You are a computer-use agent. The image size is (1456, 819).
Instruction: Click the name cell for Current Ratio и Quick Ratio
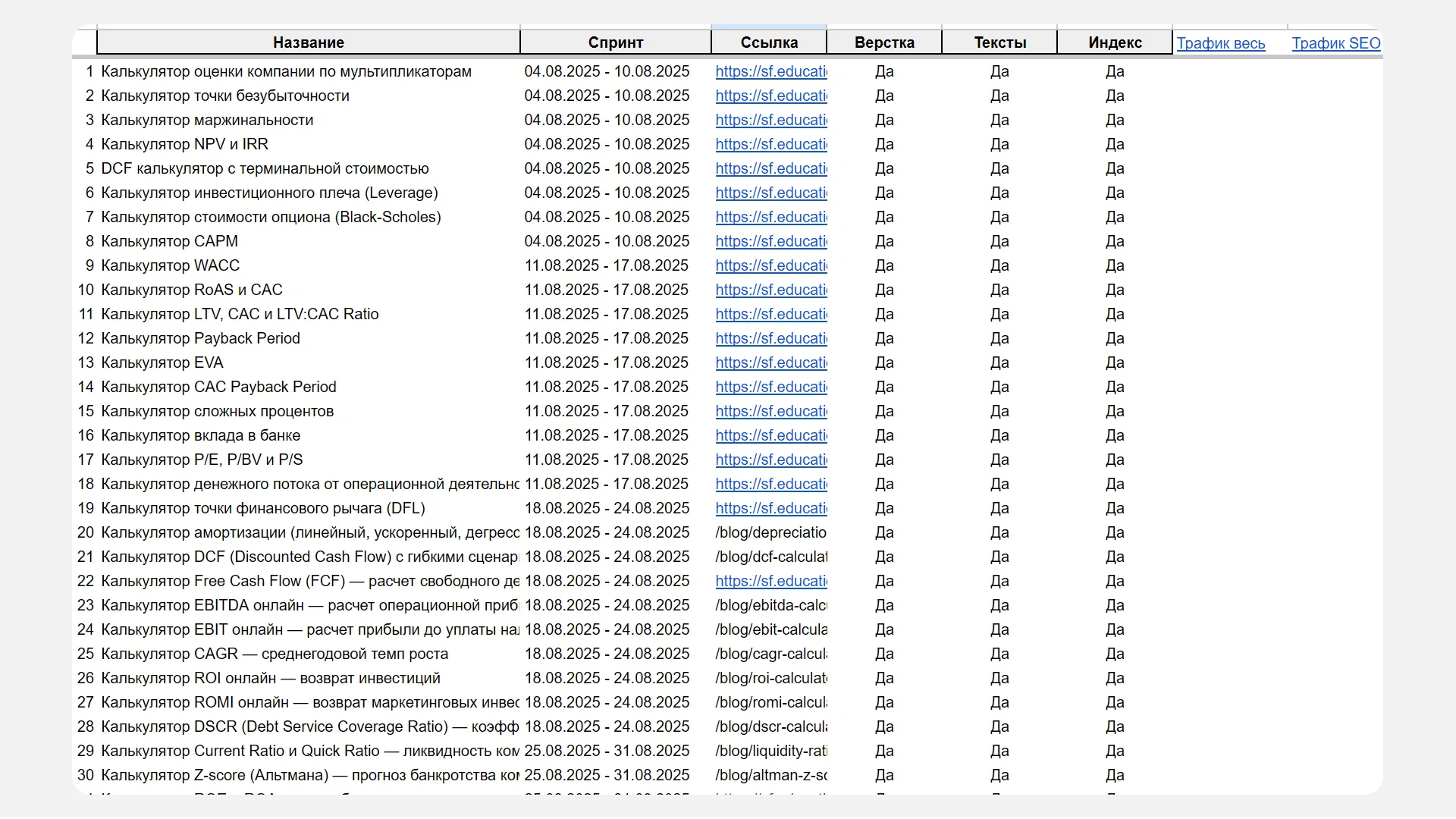click(310, 751)
